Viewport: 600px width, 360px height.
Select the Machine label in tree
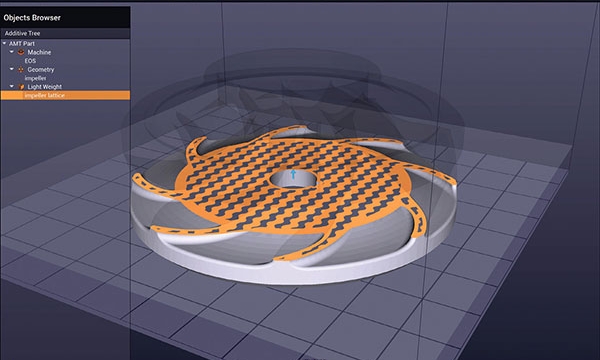pos(39,52)
